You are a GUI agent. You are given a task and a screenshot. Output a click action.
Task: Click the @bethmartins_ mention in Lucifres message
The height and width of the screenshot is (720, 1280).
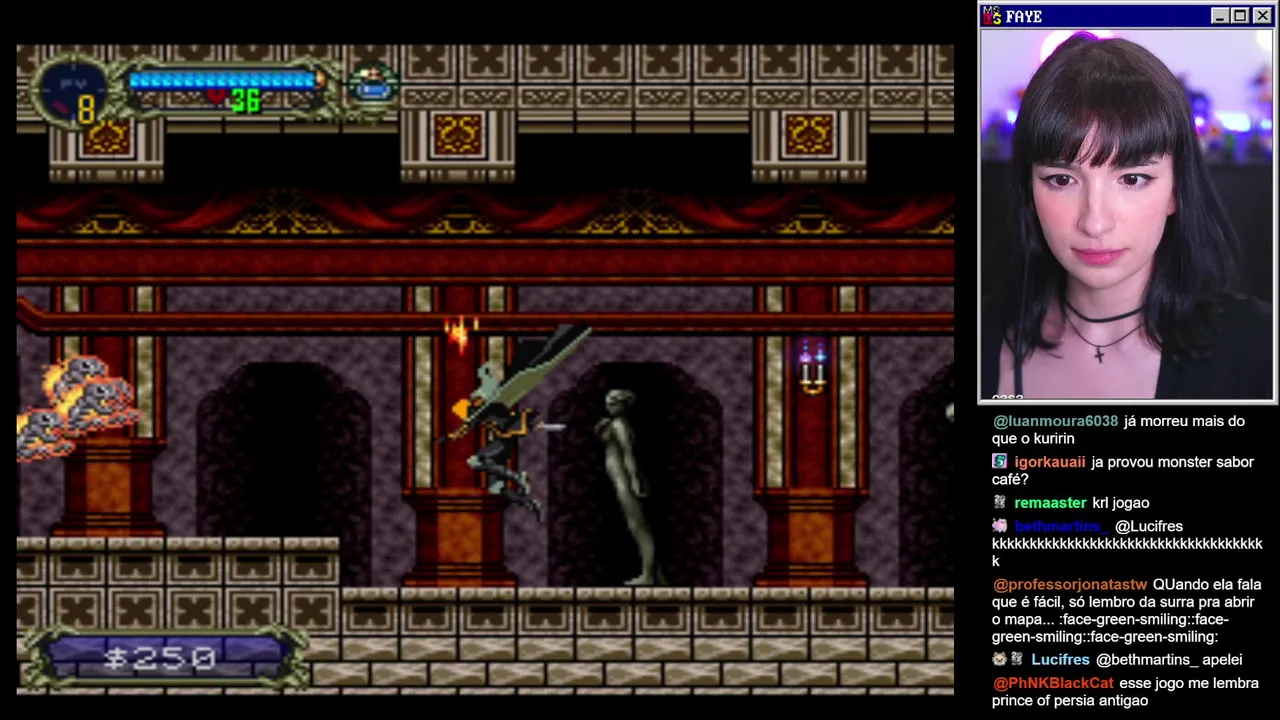(1145, 660)
